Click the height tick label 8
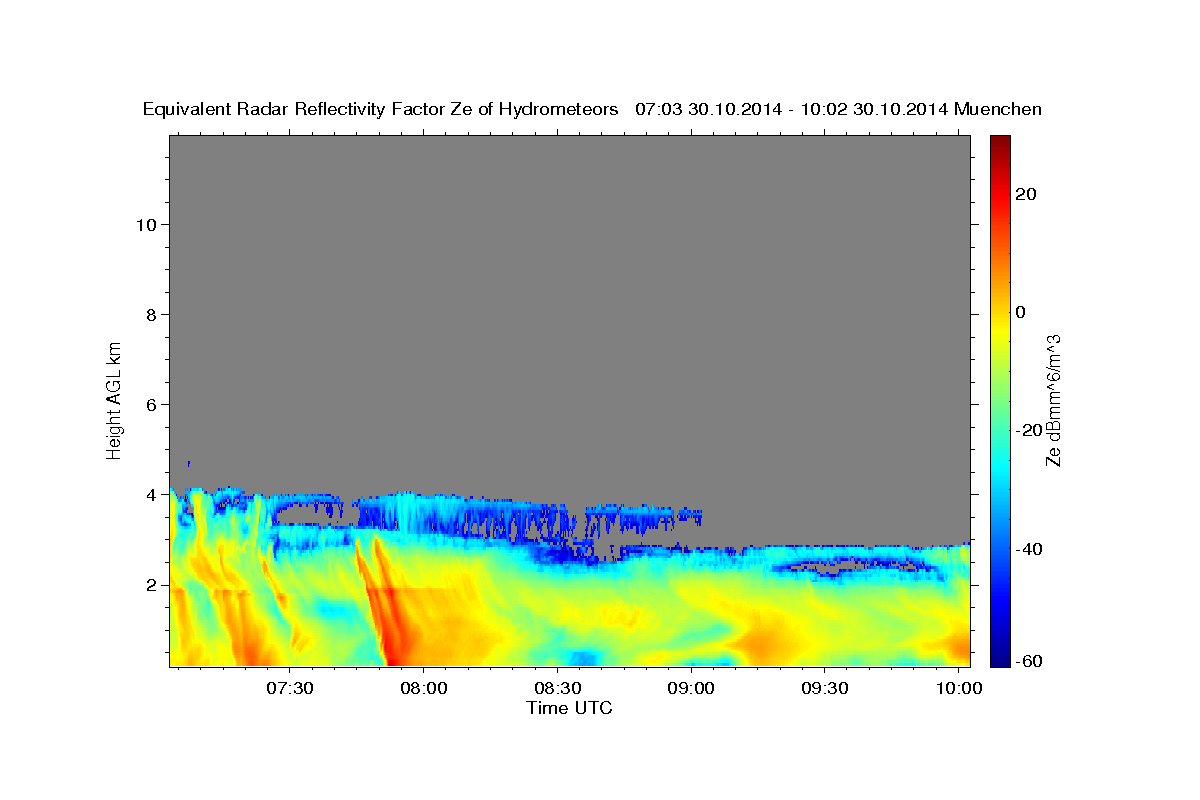The height and width of the screenshot is (800, 1200). point(151,315)
